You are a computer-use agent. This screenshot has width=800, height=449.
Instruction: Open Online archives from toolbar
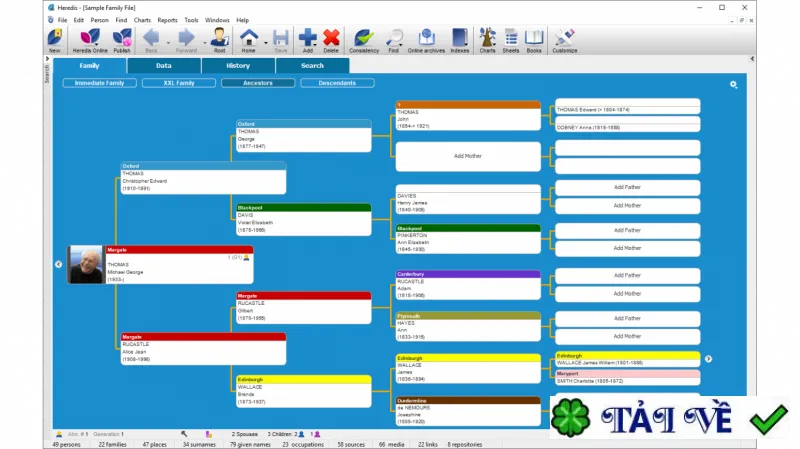(x=427, y=41)
